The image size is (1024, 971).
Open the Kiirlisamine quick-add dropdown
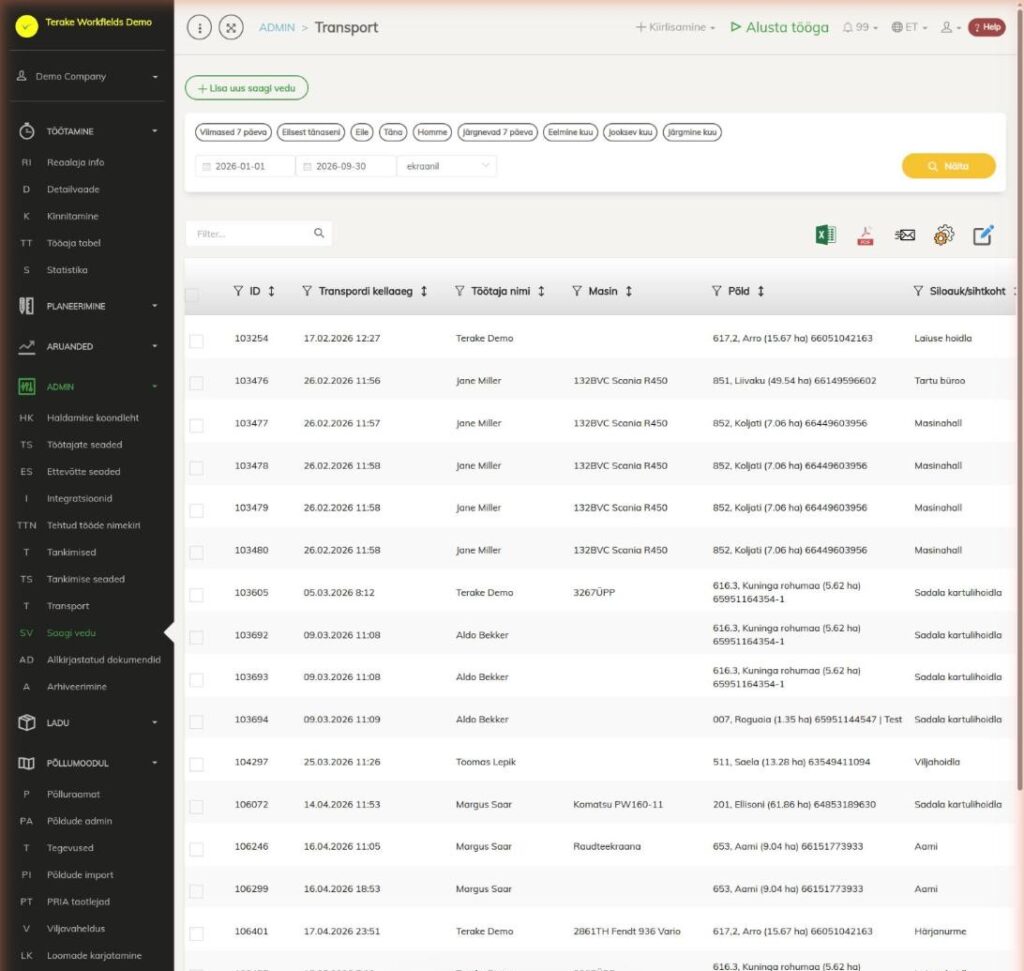(x=675, y=27)
